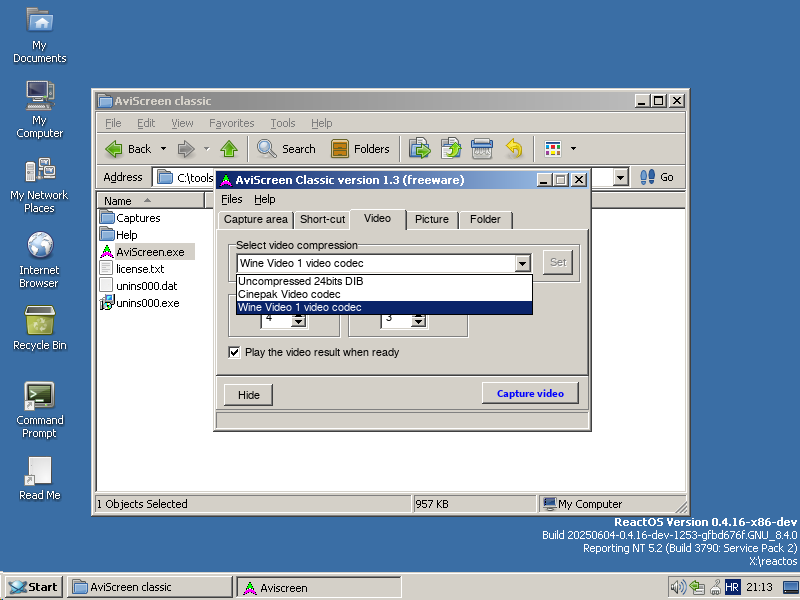The image size is (800, 600).
Task: Switch to the Picture tab
Action: coord(432,219)
